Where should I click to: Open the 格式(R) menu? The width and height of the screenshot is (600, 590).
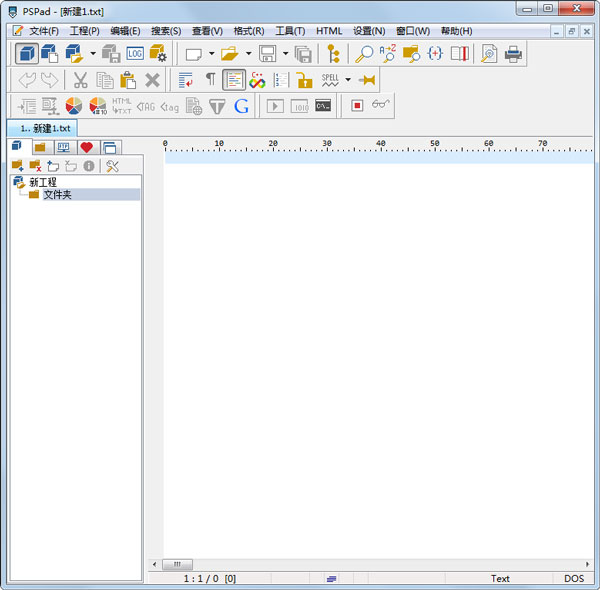[x=249, y=31]
